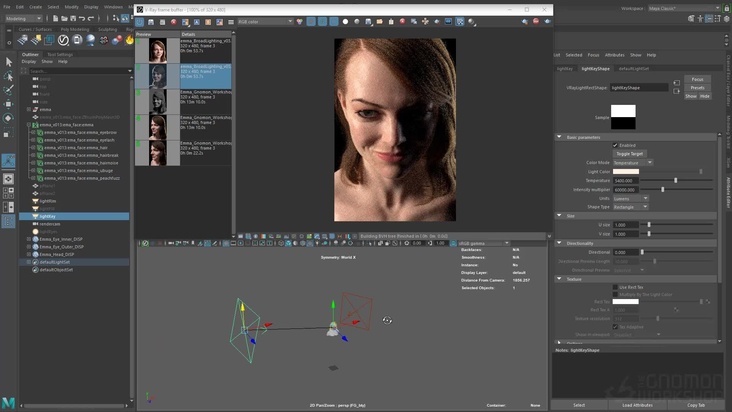
Task: Choose the Paint selection brush tool in toolbox
Action: pos(8,90)
